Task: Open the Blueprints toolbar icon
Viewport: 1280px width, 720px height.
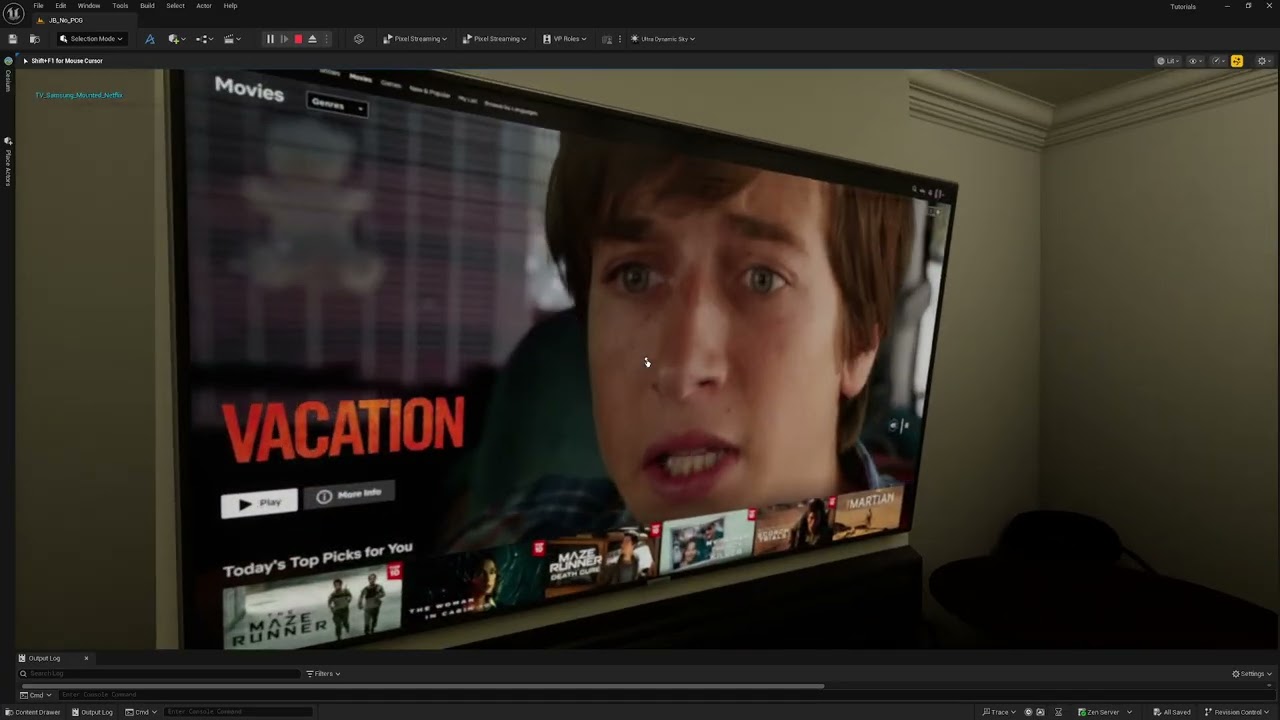Action: coord(150,39)
